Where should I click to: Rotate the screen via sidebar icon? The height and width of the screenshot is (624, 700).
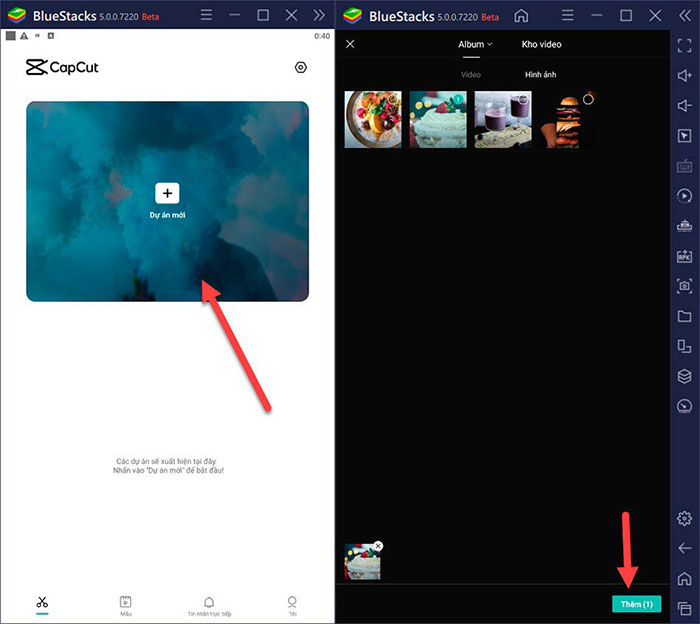(684, 346)
